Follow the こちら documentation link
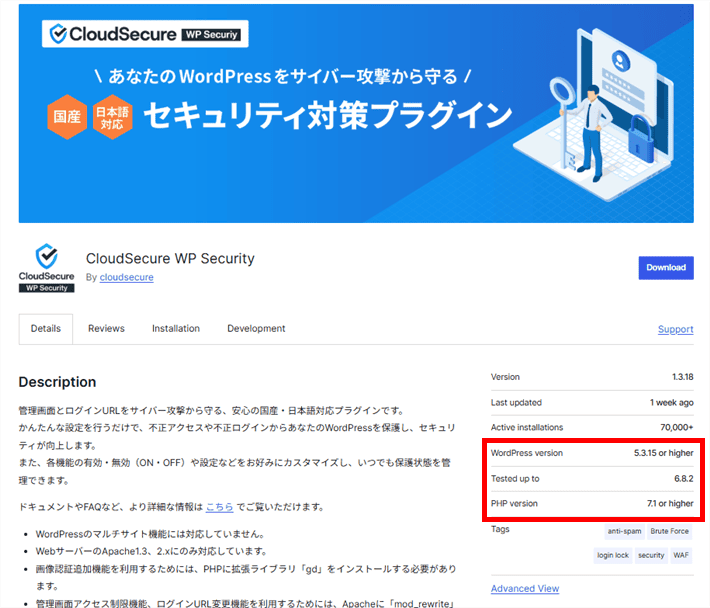Screen dimensions: 710x608 pos(220,507)
